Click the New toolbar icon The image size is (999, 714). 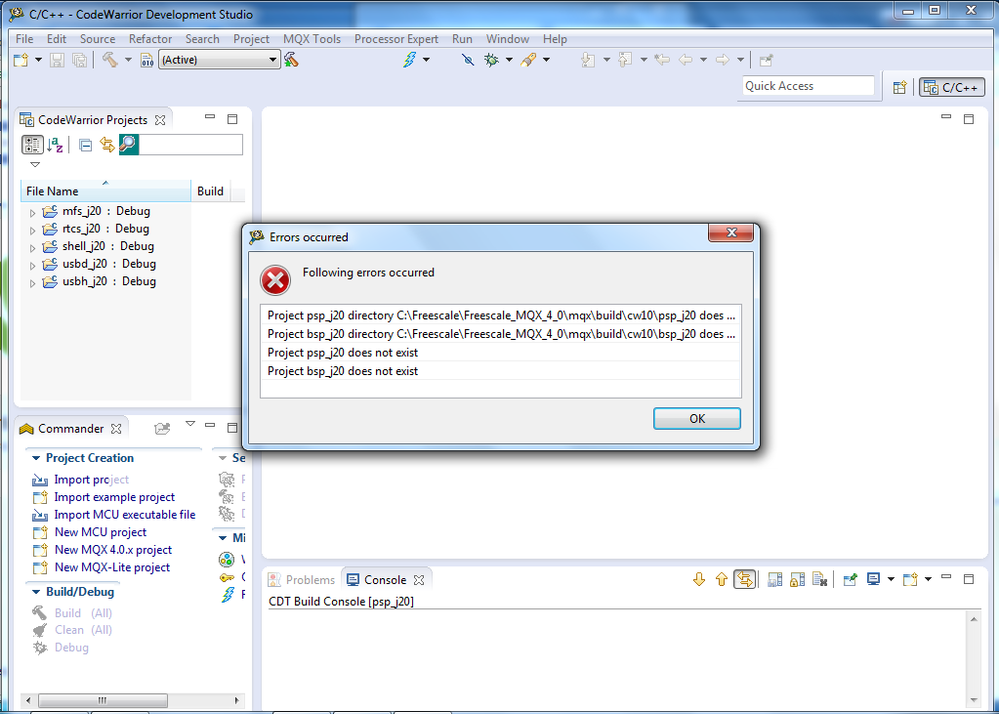click(21, 60)
